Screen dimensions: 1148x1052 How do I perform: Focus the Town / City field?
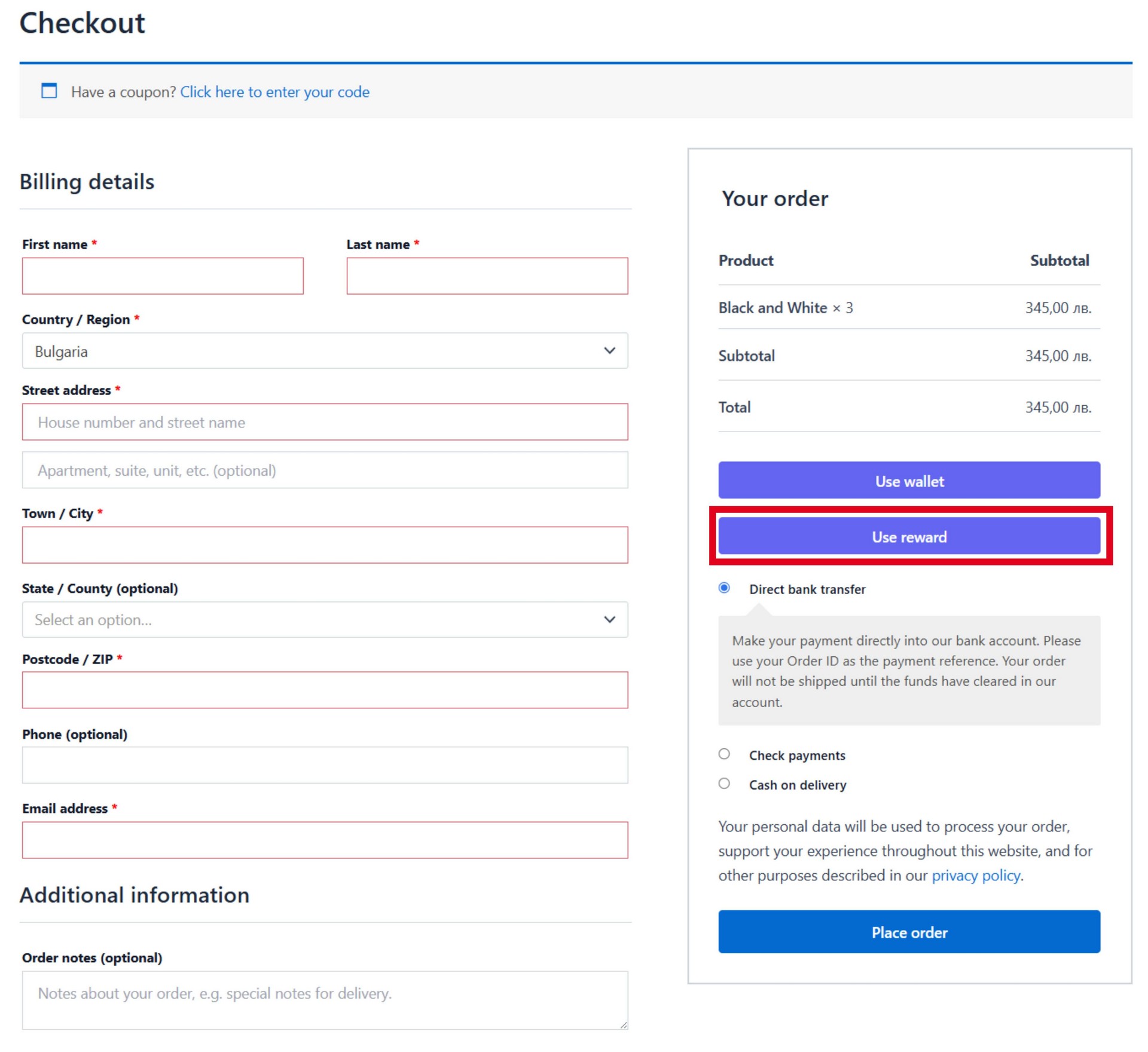325,545
